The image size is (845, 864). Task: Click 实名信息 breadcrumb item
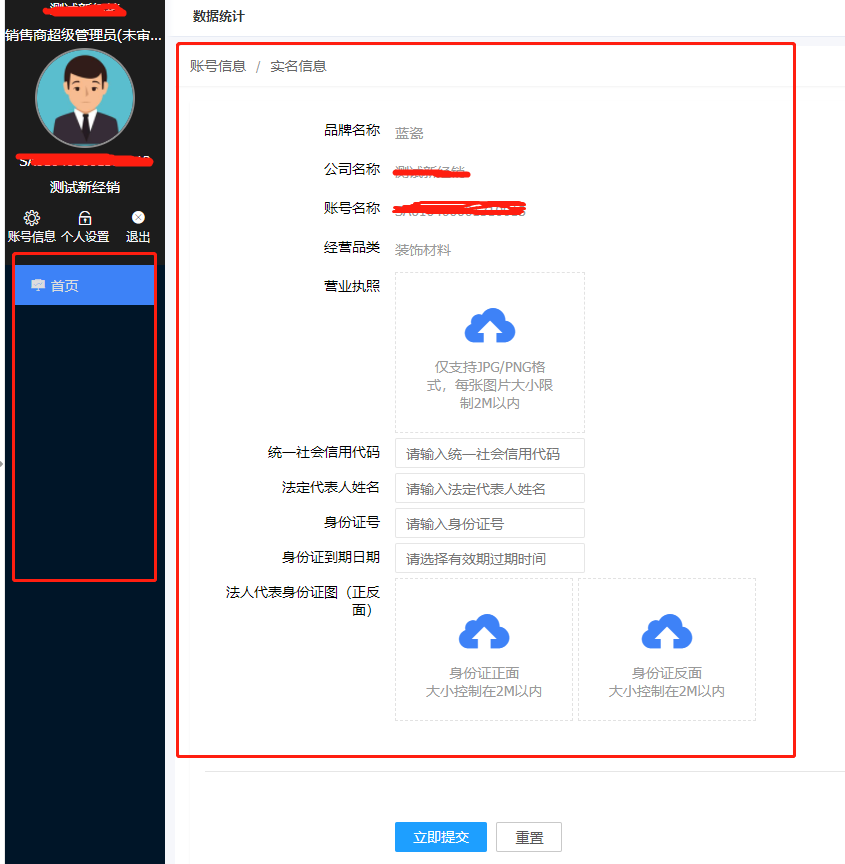pos(299,67)
